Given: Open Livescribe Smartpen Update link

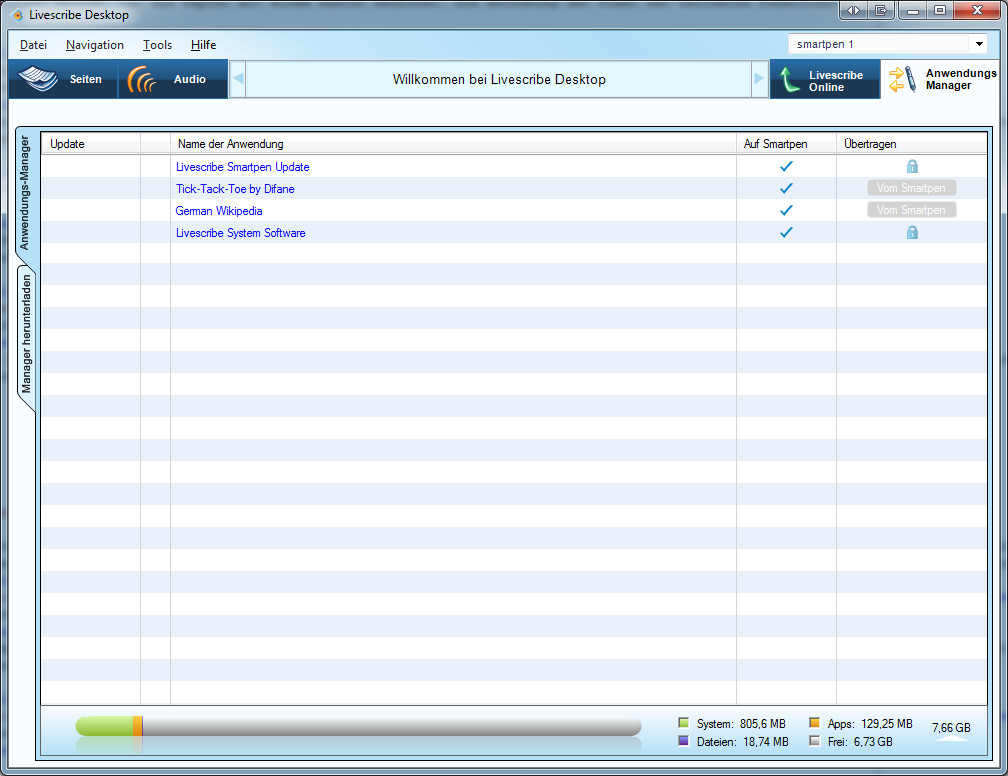Looking at the screenshot, I should pyautogui.click(x=242, y=167).
